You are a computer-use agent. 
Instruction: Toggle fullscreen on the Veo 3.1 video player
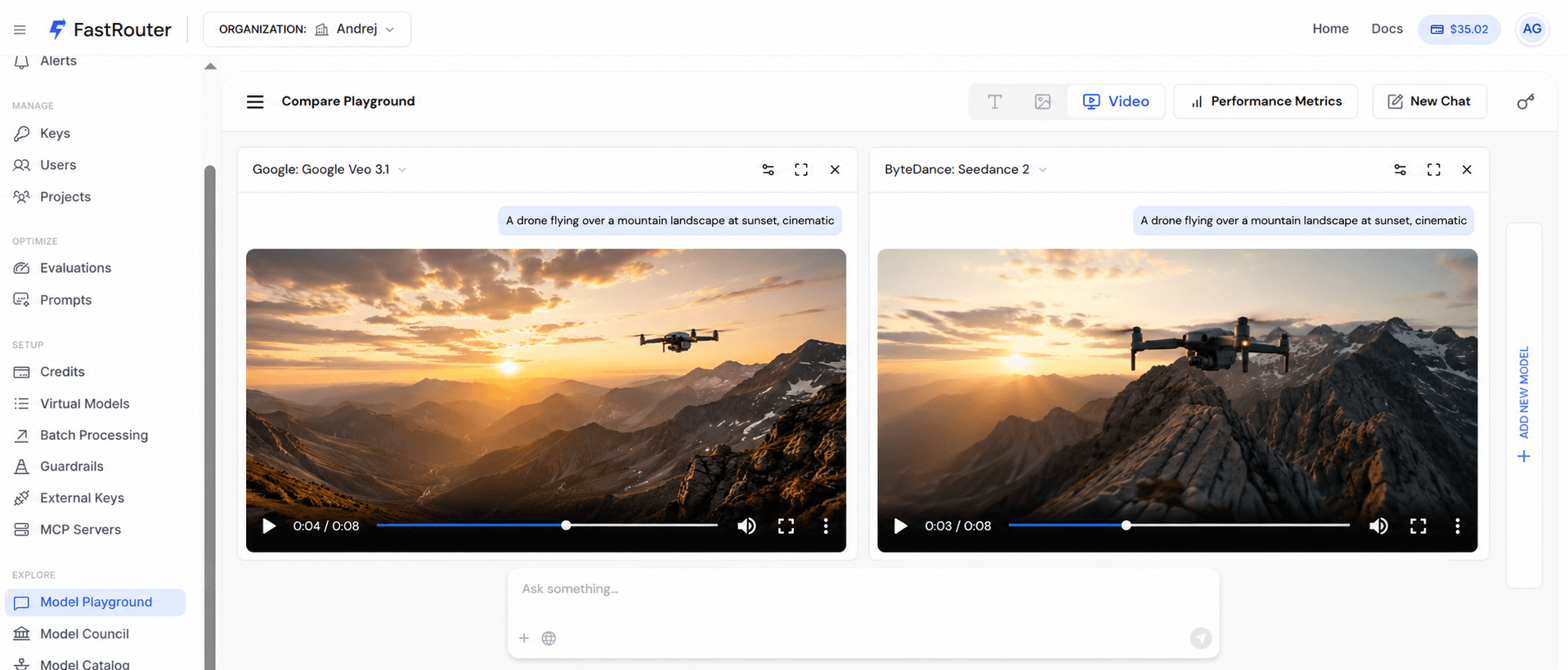pyautogui.click(x=786, y=526)
